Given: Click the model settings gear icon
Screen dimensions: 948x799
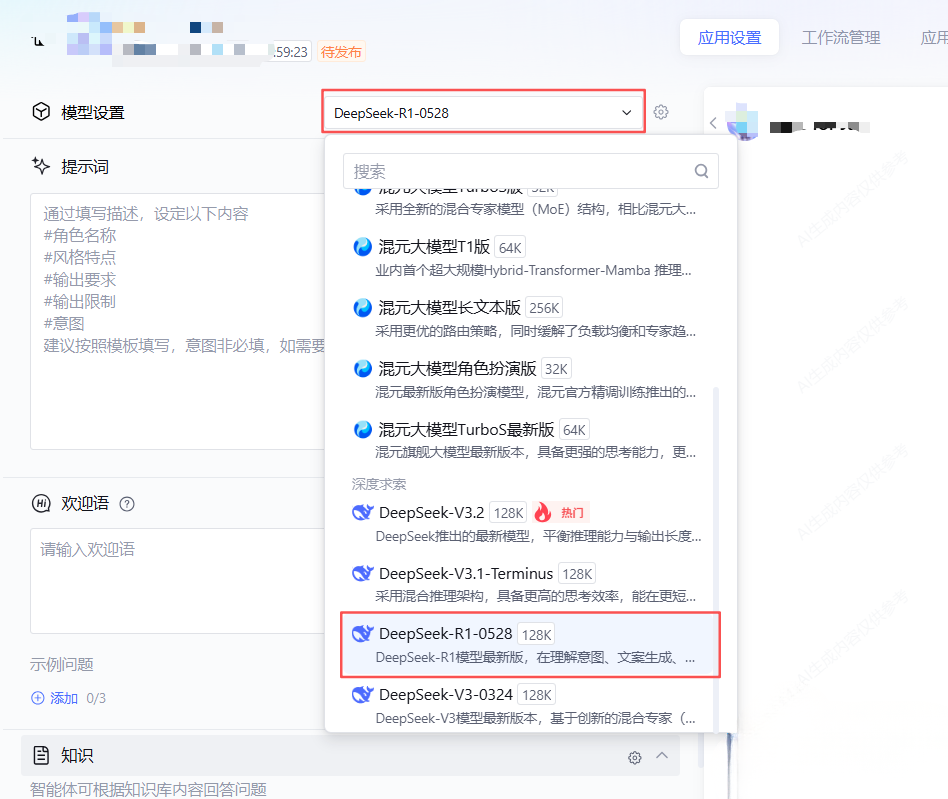Looking at the screenshot, I should tap(661, 113).
